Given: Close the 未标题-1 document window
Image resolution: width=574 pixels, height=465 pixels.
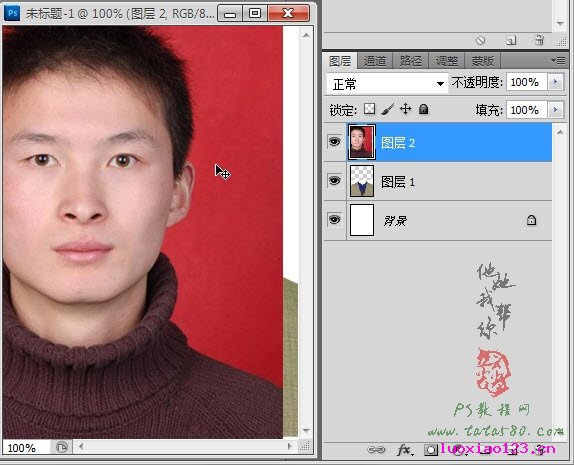Looking at the screenshot, I should point(288,14).
